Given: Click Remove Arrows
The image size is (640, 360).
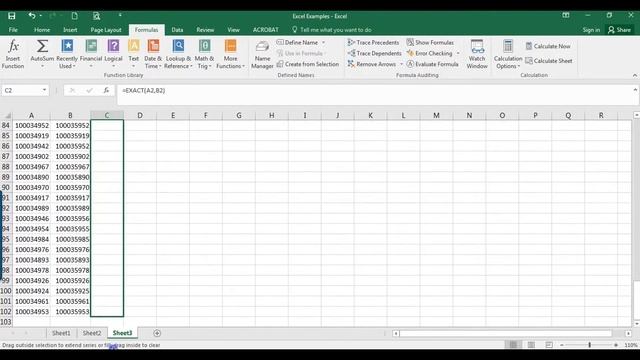Looking at the screenshot, I should tap(372, 64).
